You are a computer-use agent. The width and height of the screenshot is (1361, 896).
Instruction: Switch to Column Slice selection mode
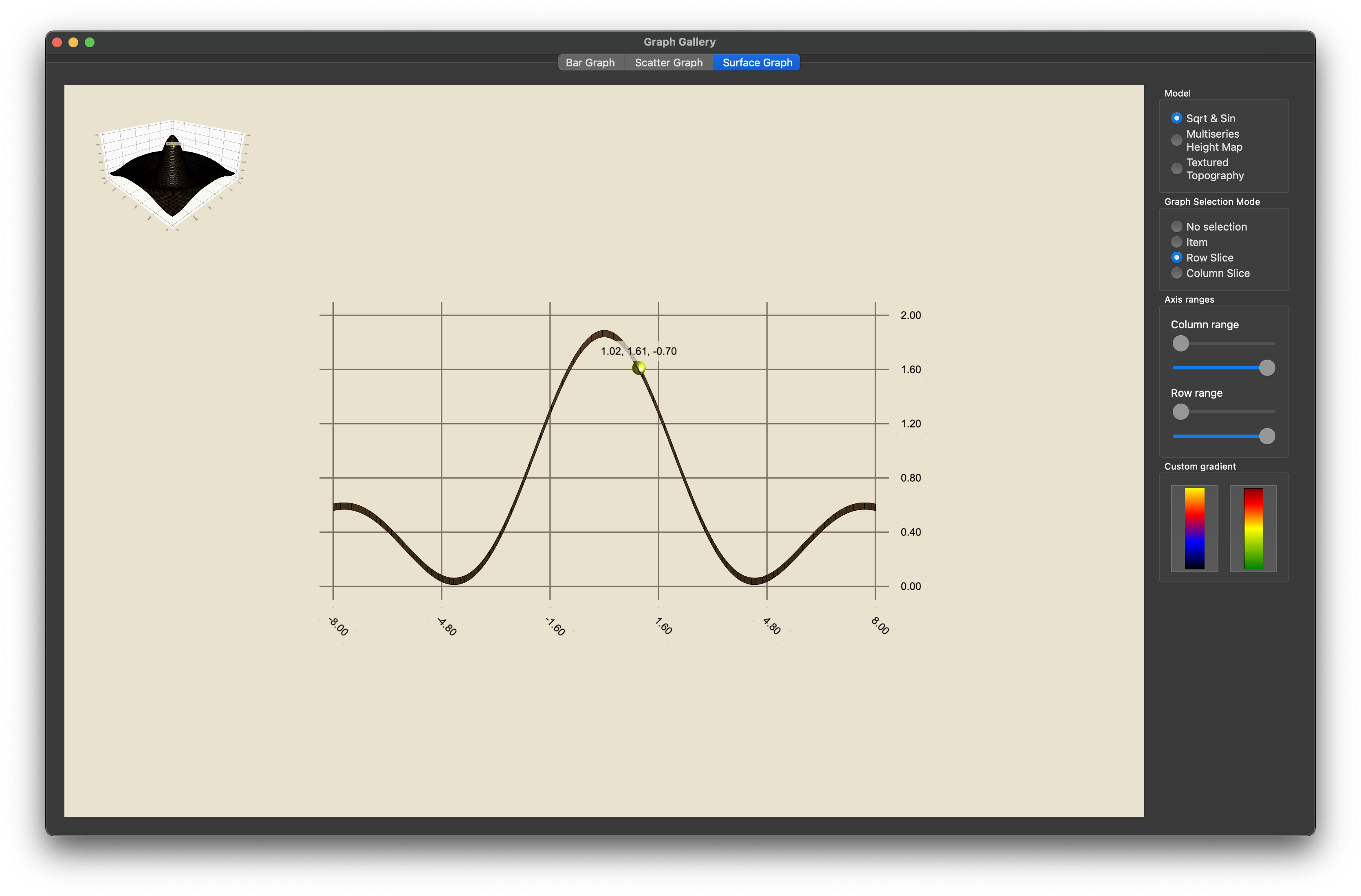click(x=1211, y=273)
